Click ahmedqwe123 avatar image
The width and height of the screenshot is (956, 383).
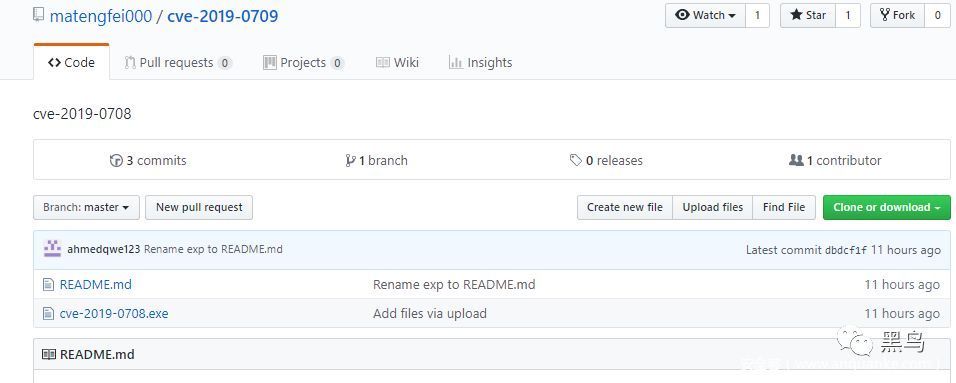(x=52, y=249)
